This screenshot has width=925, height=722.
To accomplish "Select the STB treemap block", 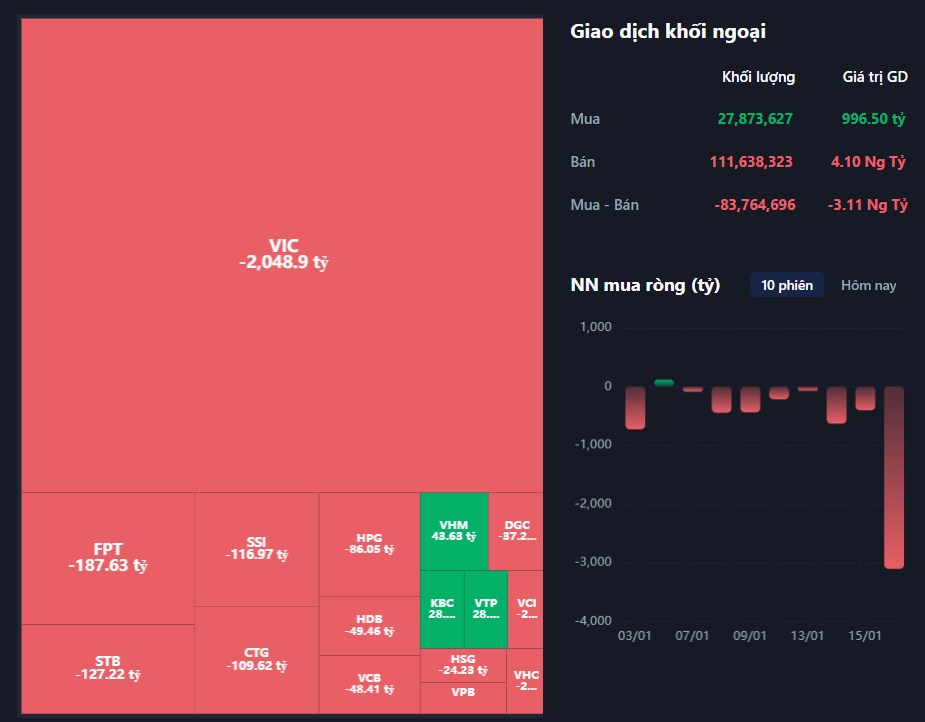I will (107, 667).
